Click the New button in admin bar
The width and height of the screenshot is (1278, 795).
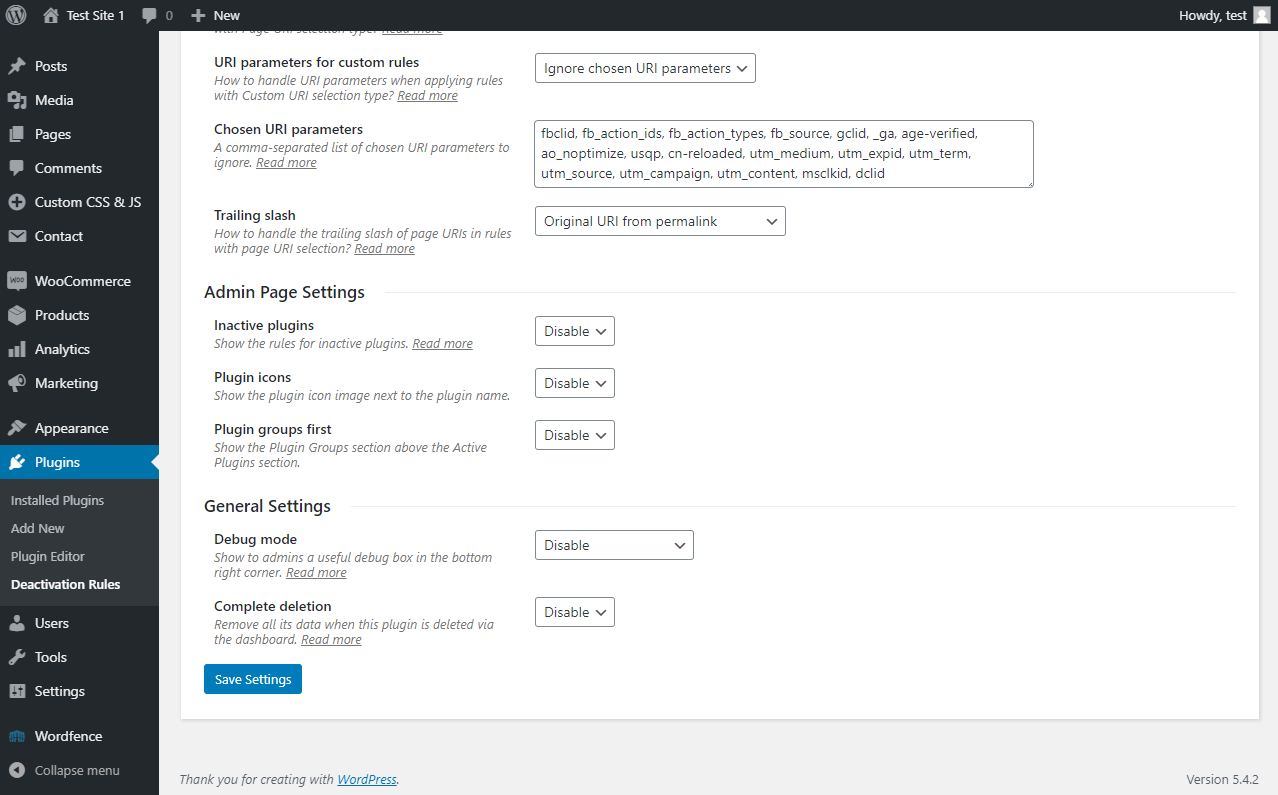216,15
